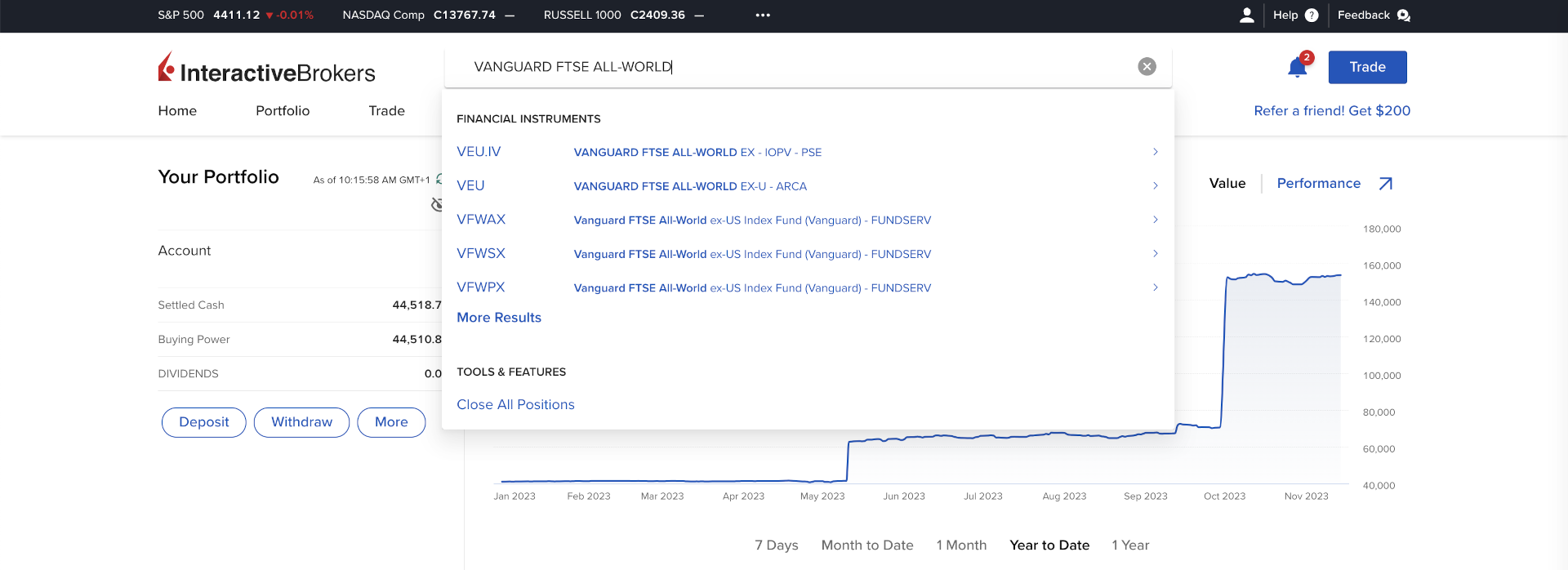The image size is (1568, 570).
Task: Click the More Results link
Action: [x=498, y=318]
